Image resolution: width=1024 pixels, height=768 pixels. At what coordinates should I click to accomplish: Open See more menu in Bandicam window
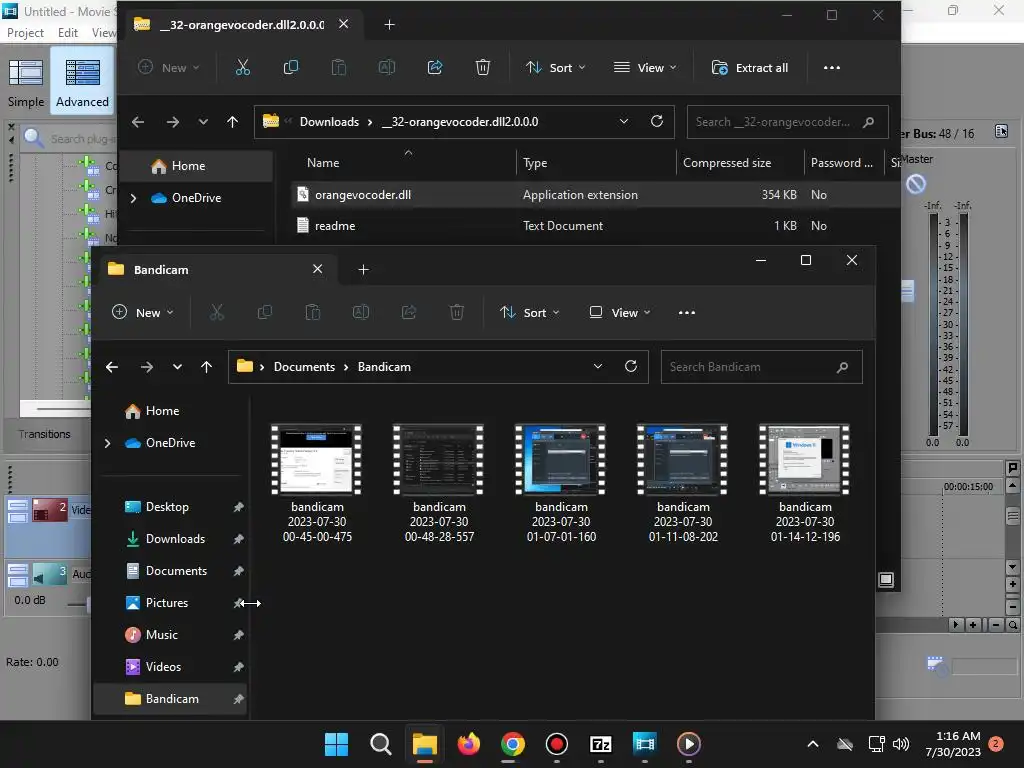(686, 313)
